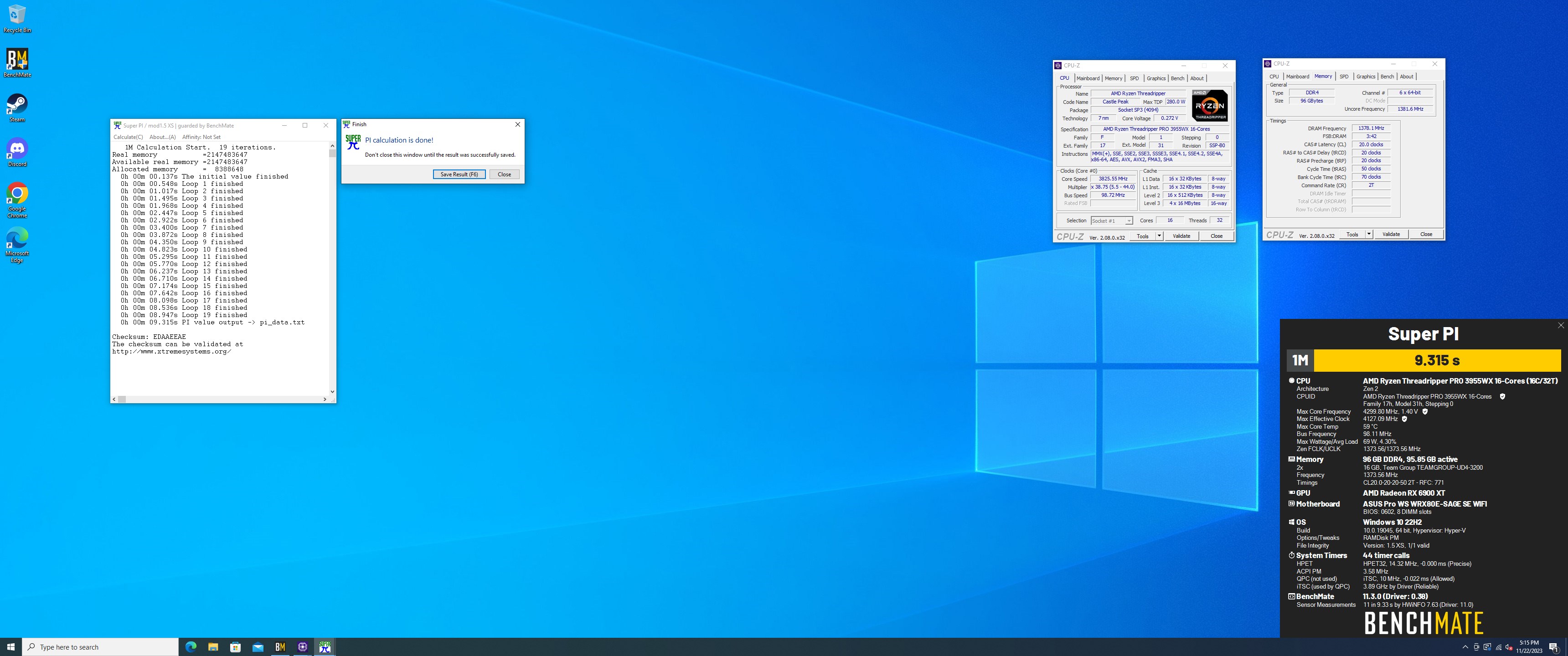Click the Core Speed 3825.55 MHz value
Screen dimensions: 1568x656
point(1113,179)
